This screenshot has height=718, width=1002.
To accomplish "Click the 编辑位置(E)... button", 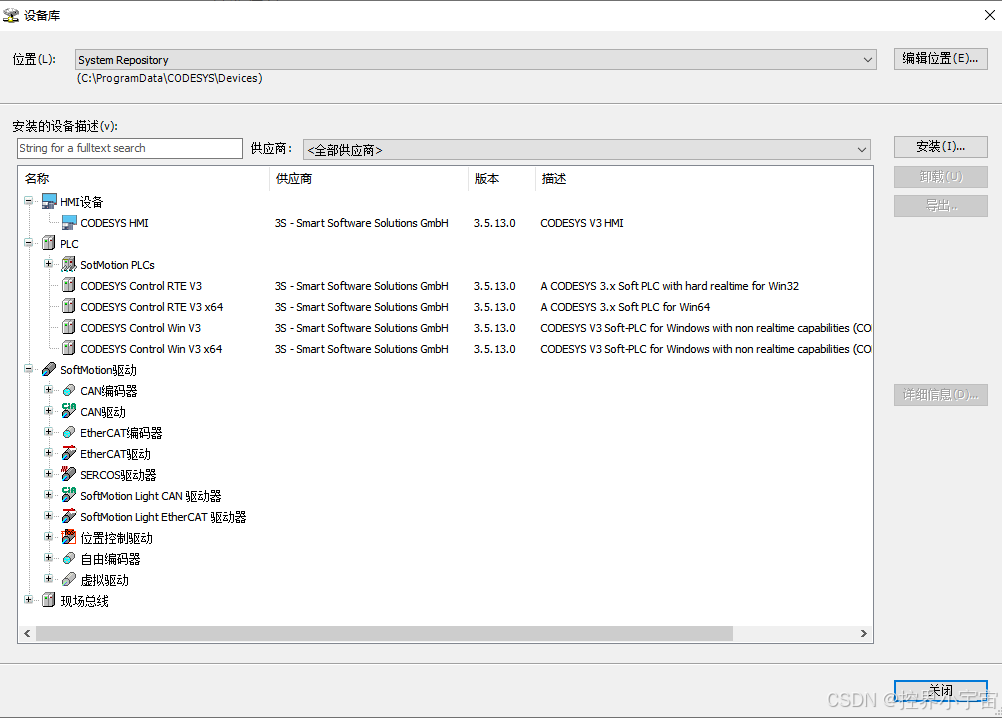I will [x=941, y=59].
